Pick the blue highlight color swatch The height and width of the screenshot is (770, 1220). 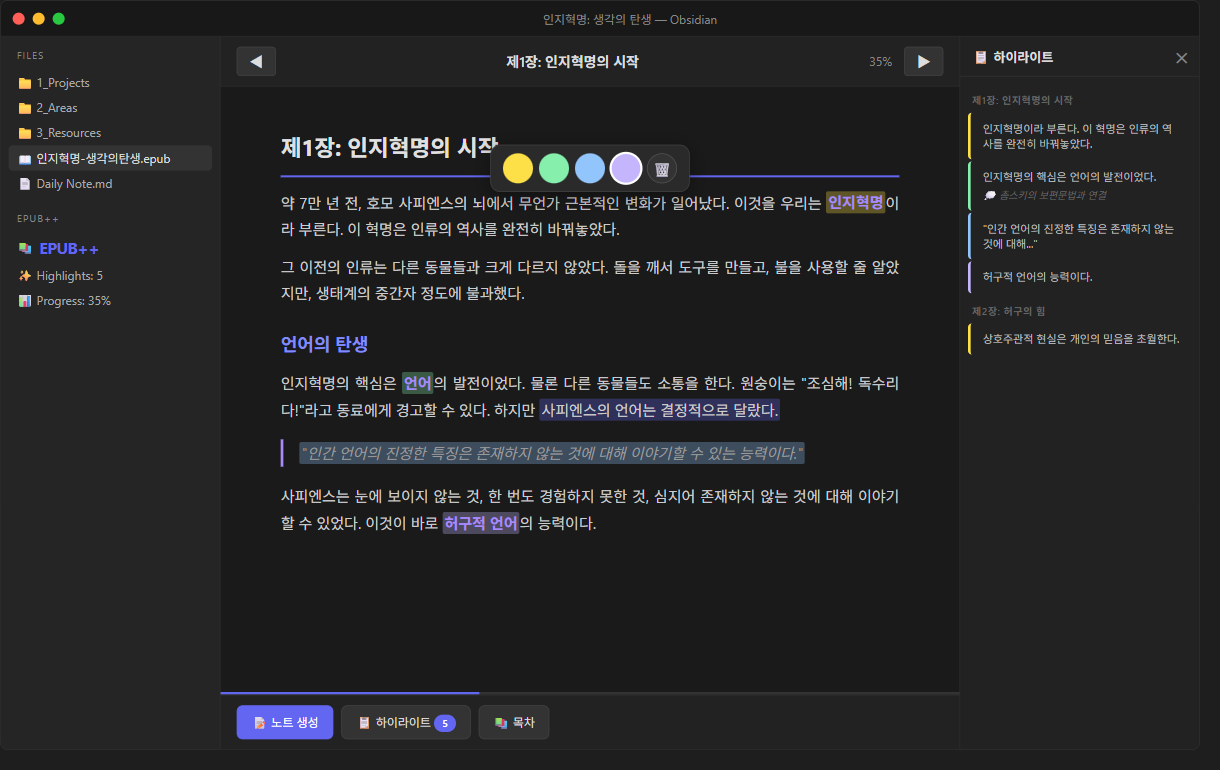590,168
